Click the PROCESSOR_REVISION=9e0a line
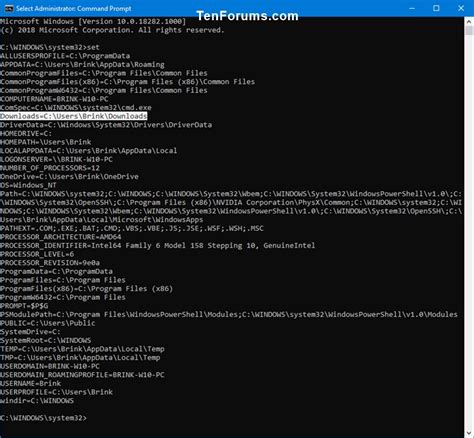 point(50,263)
